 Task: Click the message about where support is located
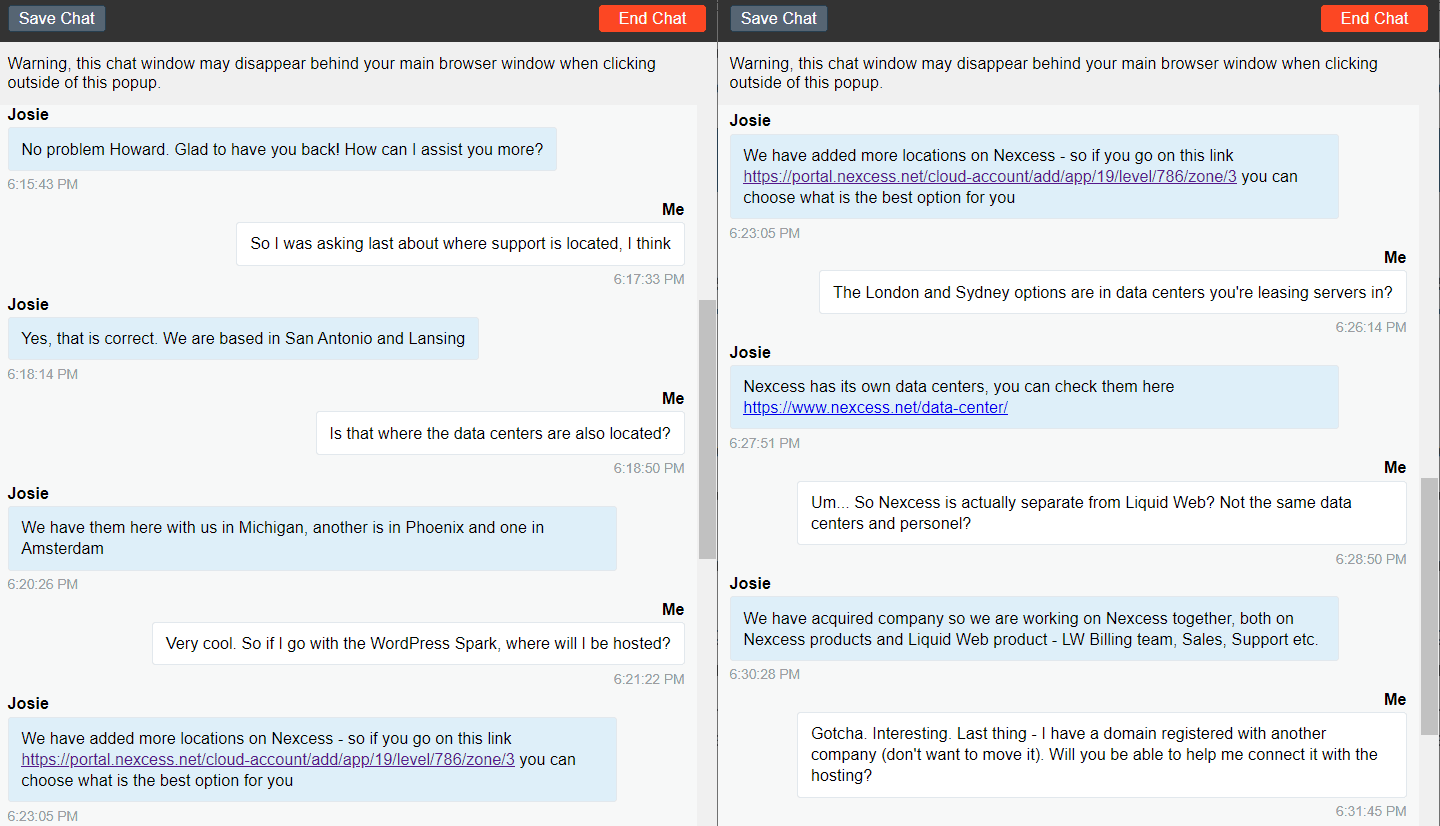[x=460, y=243]
